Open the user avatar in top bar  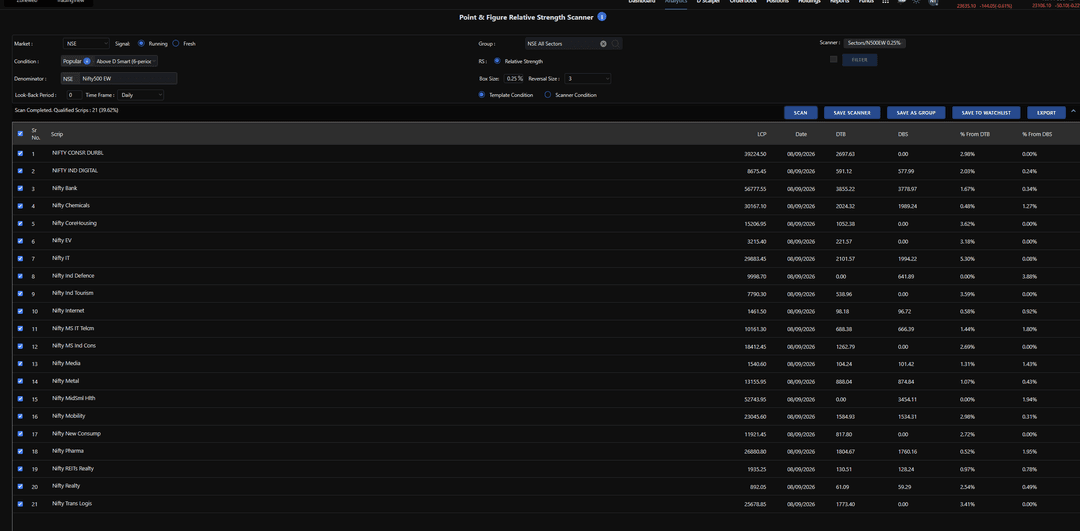[x=934, y=2]
